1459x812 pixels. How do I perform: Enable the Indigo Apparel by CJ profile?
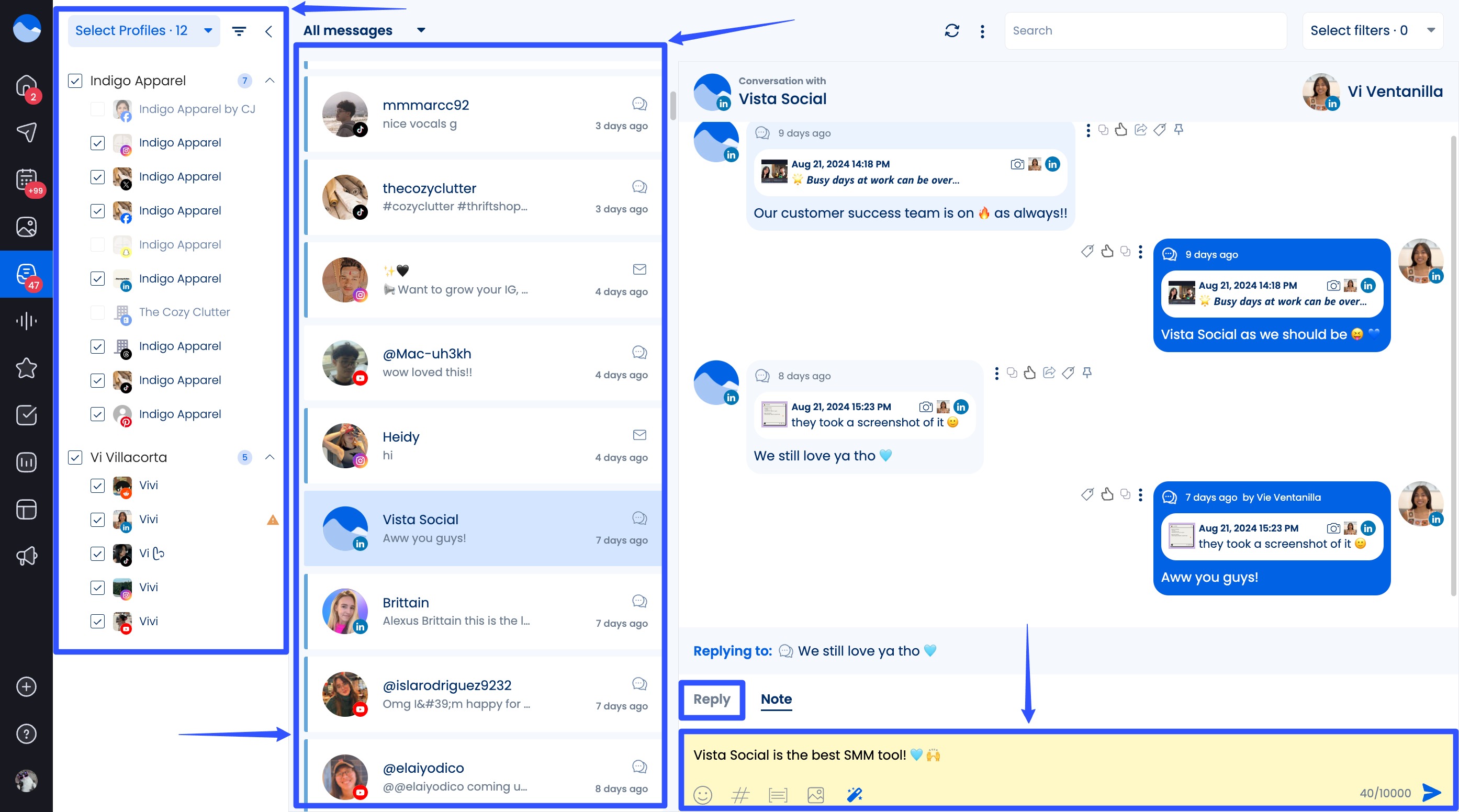[x=97, y=109]
